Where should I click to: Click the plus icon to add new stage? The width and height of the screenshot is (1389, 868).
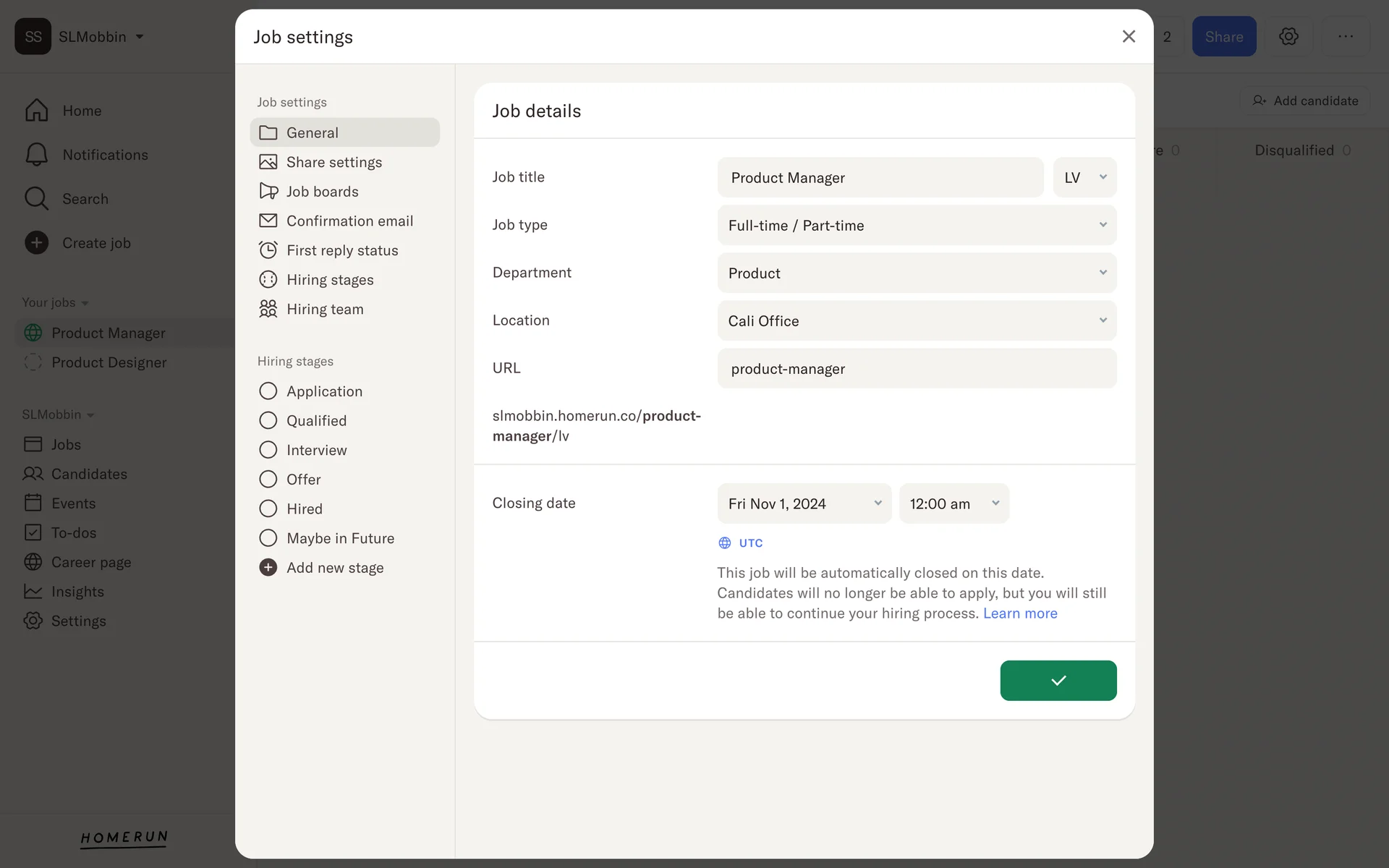268,568
